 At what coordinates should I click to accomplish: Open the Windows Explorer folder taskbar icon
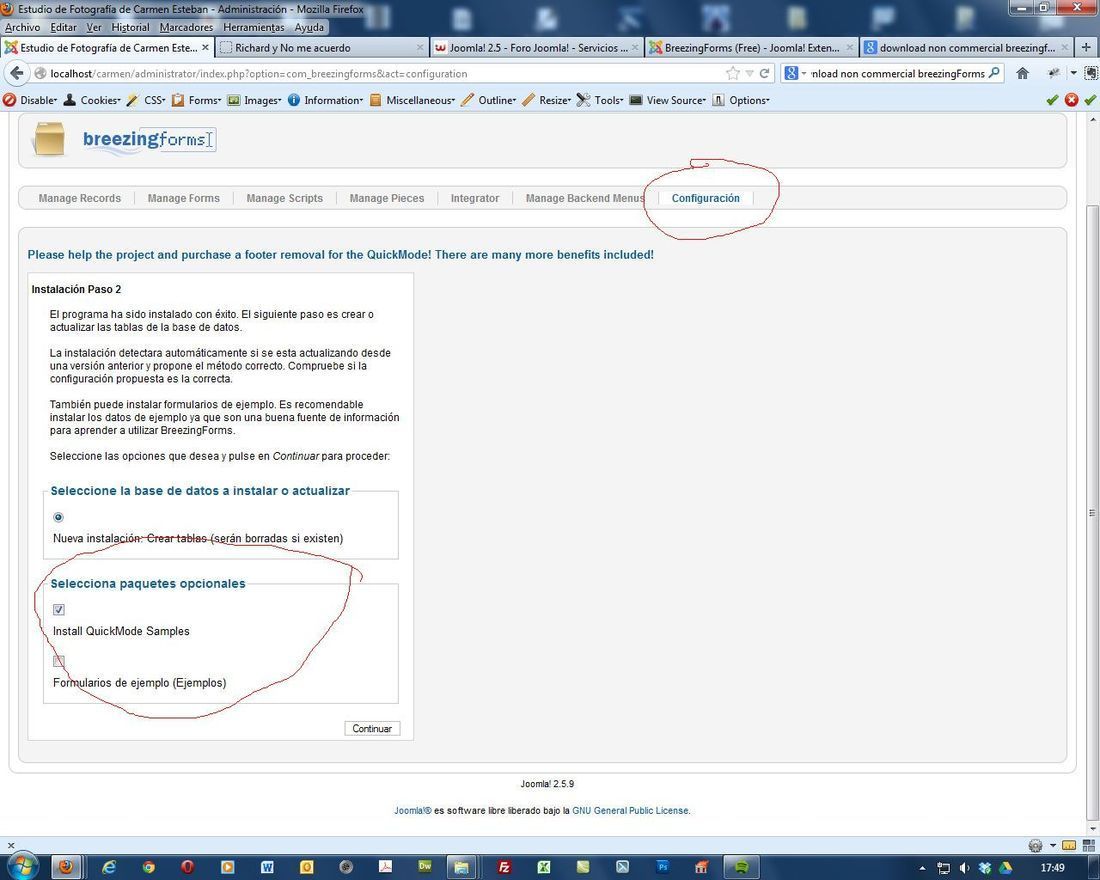pos(461,867)
